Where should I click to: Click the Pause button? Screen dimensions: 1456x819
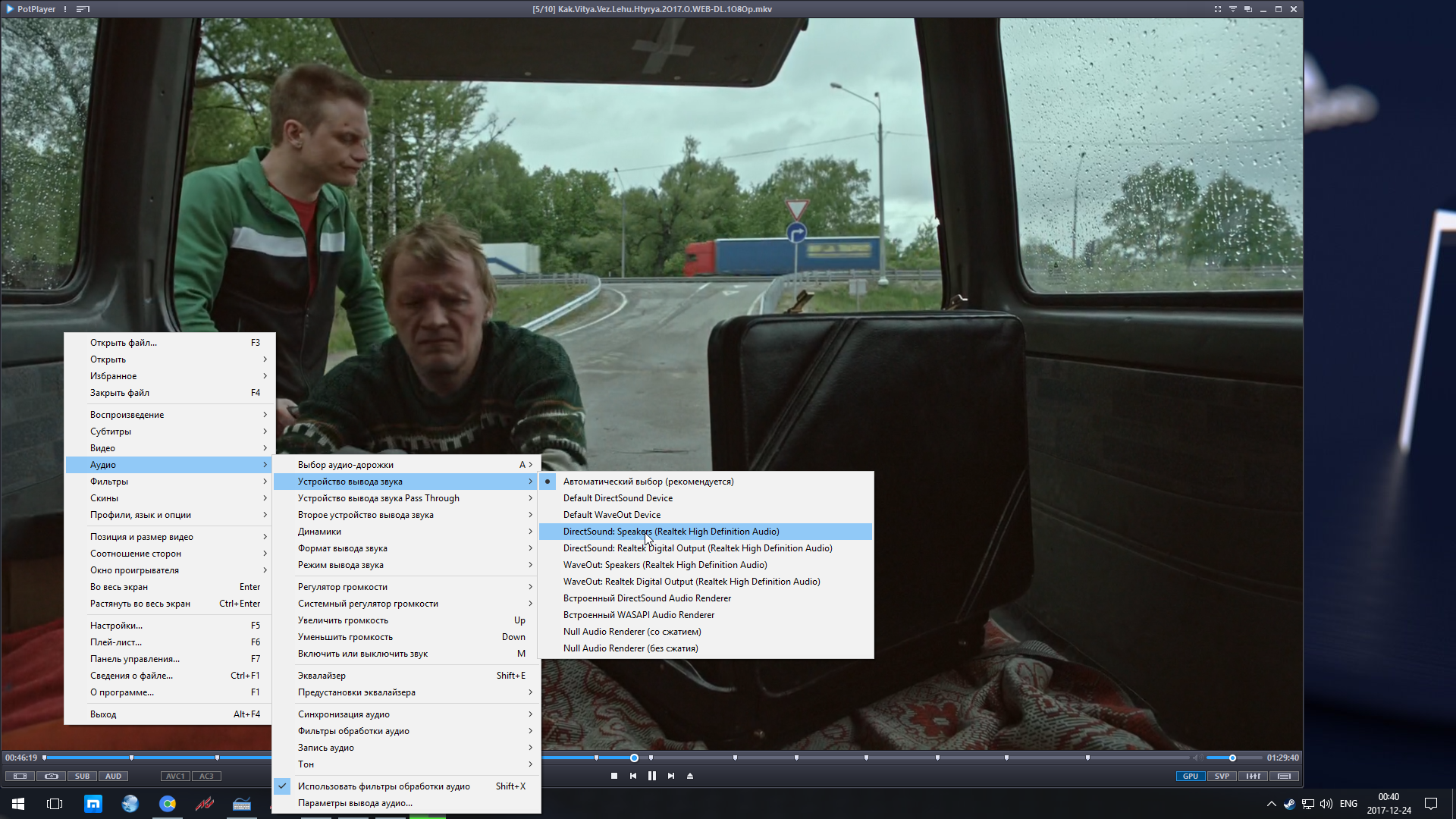click(651, 776)
